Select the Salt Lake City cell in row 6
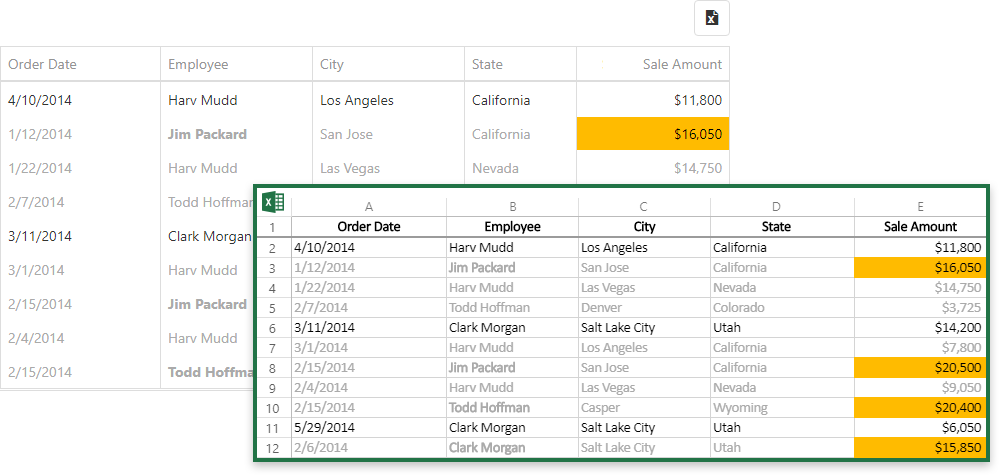Viewport: 999px width, 475px height. [644, 328]
